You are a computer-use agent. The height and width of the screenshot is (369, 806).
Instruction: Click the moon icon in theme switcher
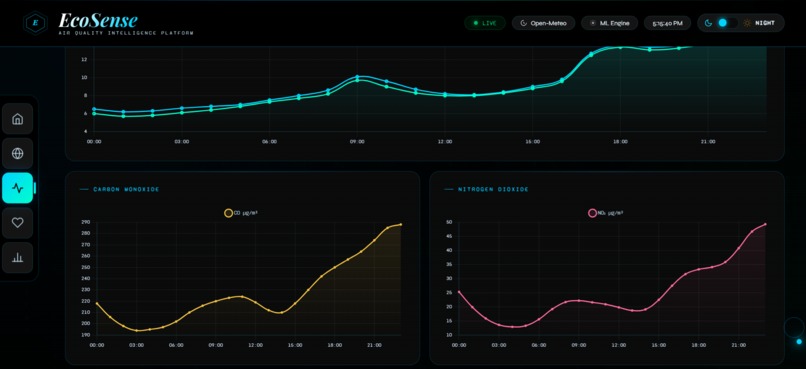click(708, 23)
